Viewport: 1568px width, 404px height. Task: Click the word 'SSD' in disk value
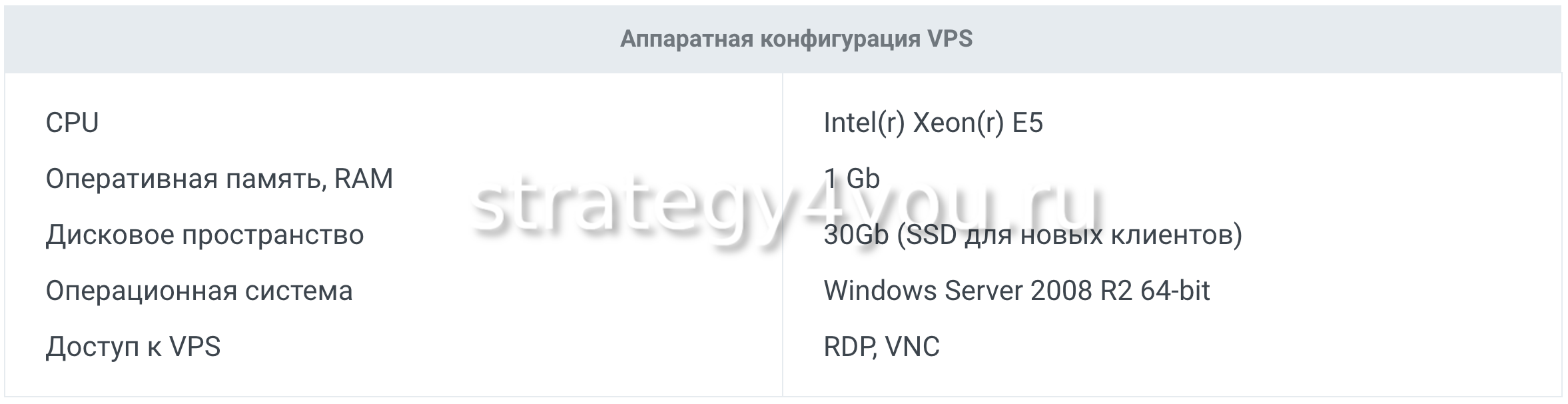[x=927, y=235]
